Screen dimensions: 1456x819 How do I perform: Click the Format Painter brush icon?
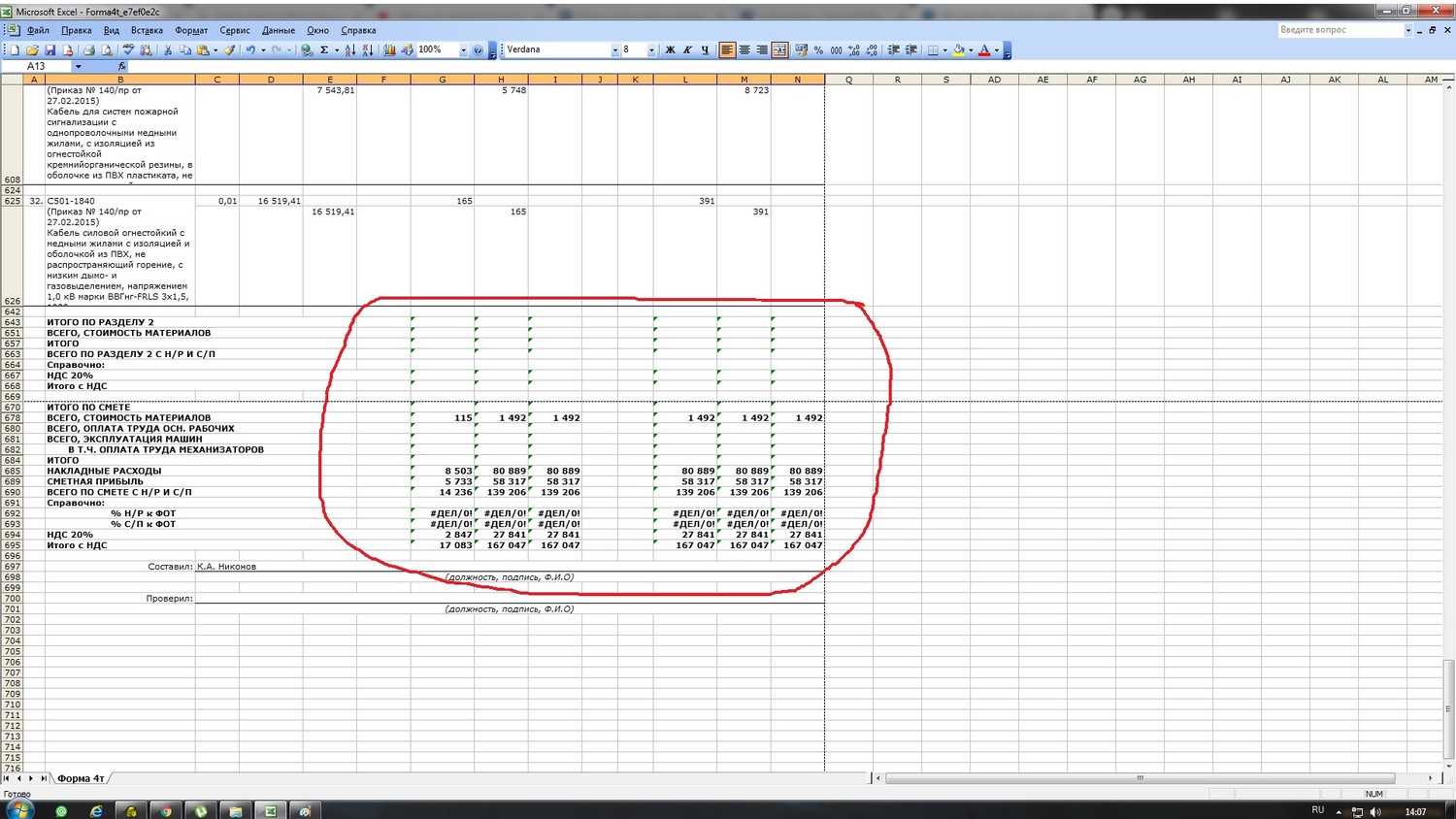click(x=230, y=50)
